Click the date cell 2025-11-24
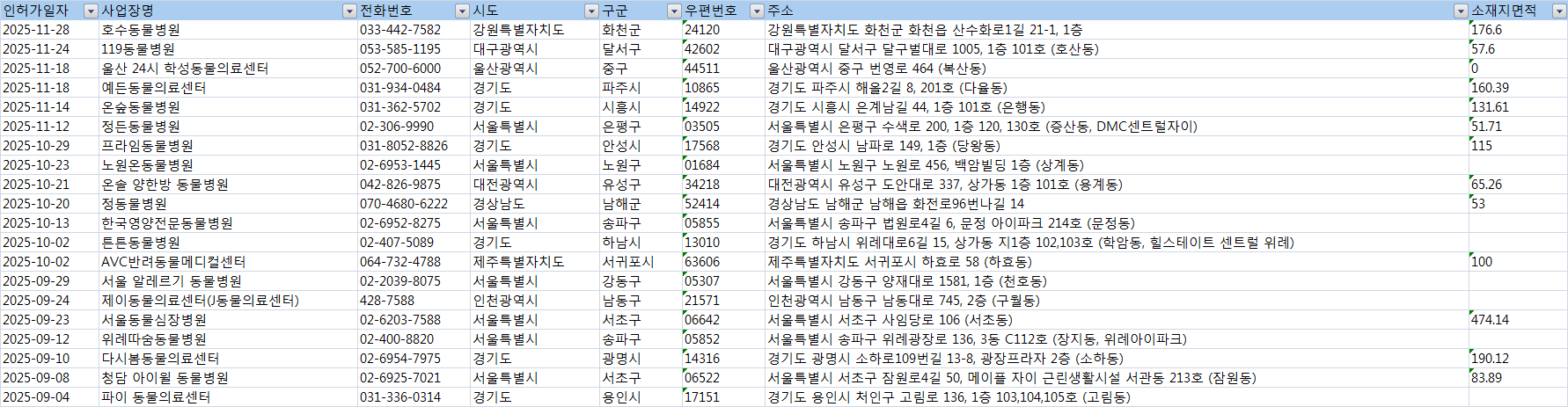 (x=49, y=49)
